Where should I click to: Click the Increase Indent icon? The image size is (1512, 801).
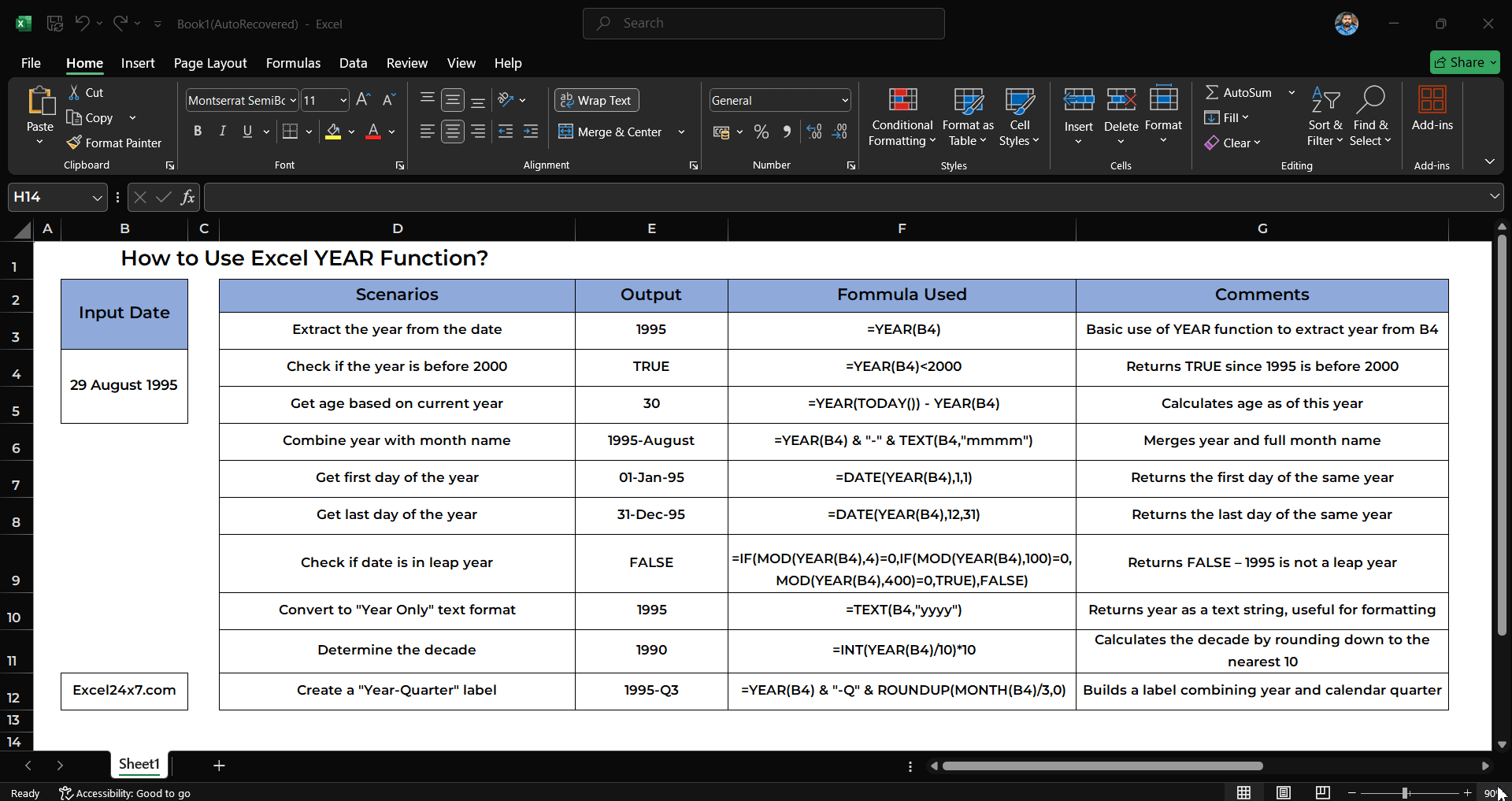coord(531,132)
